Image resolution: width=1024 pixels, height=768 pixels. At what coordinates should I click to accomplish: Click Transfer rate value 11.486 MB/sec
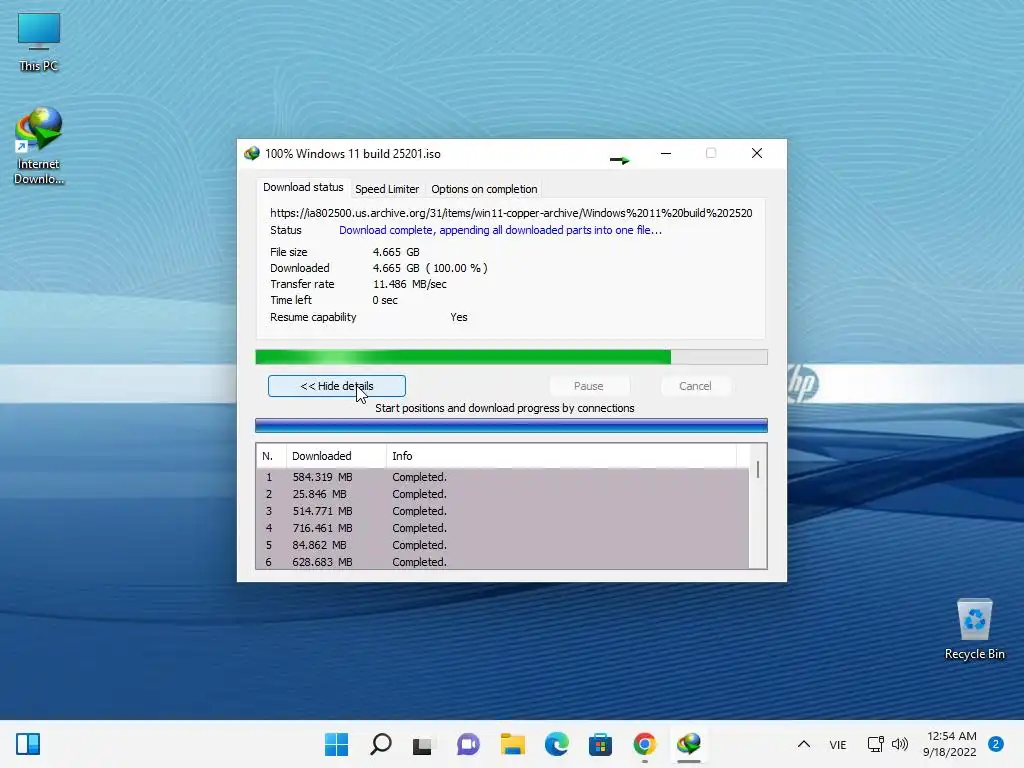(x=409, y=284)
